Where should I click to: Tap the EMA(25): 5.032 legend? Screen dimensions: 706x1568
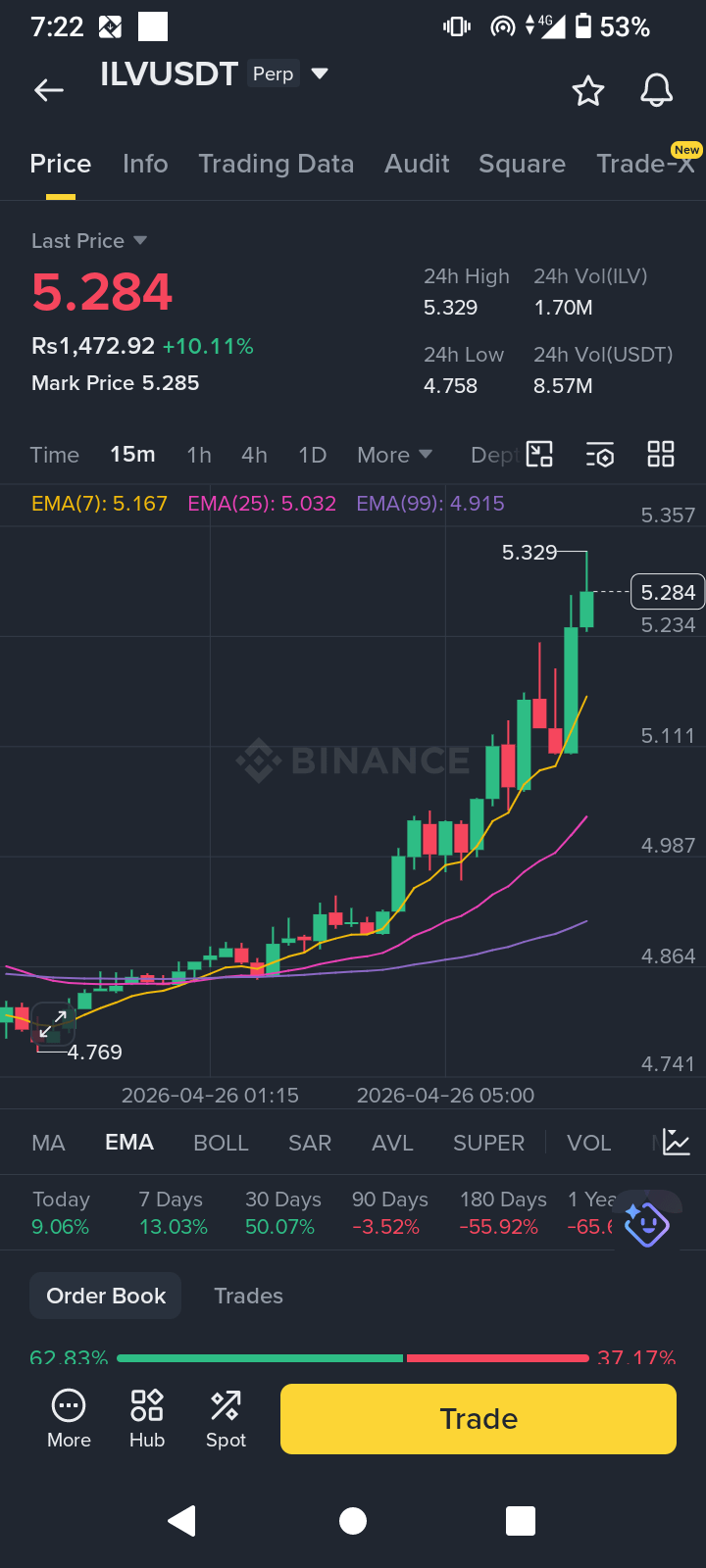(262, 504)
